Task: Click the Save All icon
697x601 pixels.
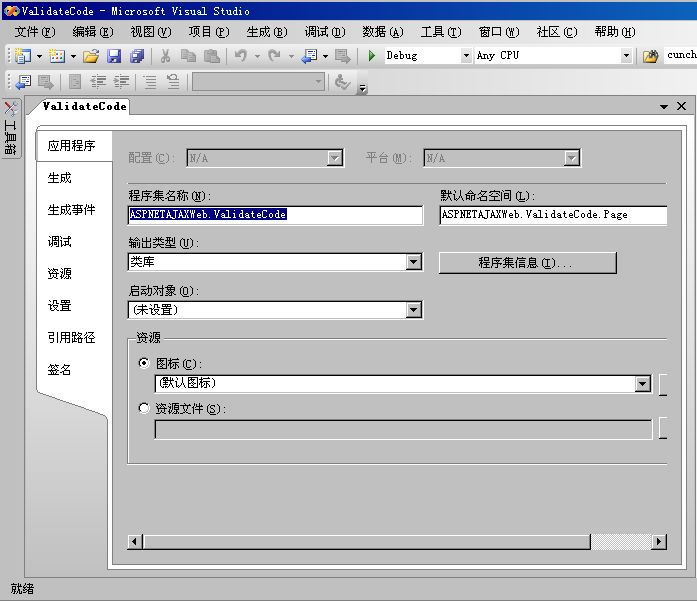Action: click(x=137, y=56)
